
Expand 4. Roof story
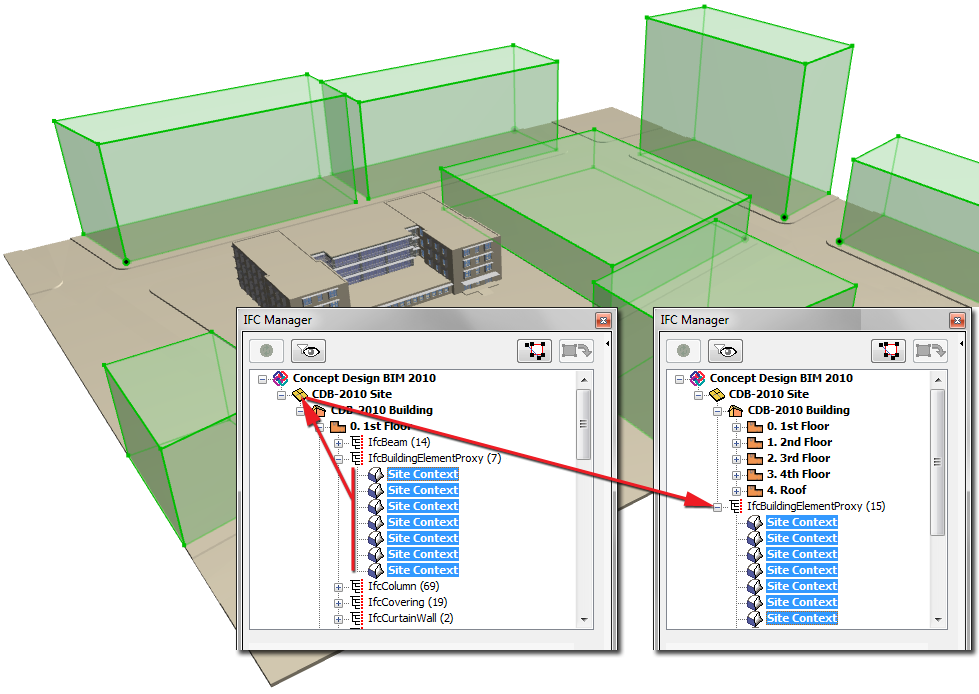tap(737, 491)
